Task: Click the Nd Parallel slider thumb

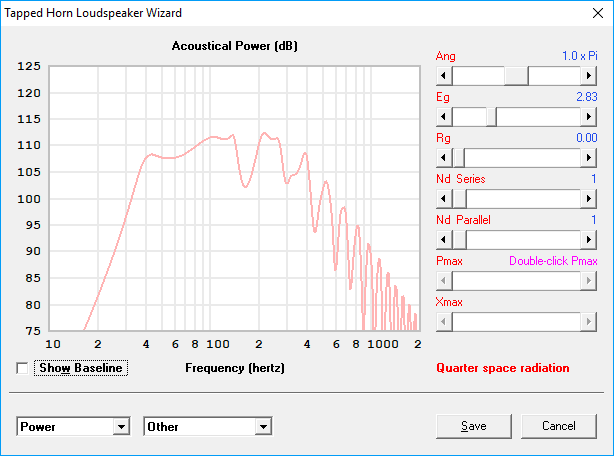Action: (x=459, y=240)
